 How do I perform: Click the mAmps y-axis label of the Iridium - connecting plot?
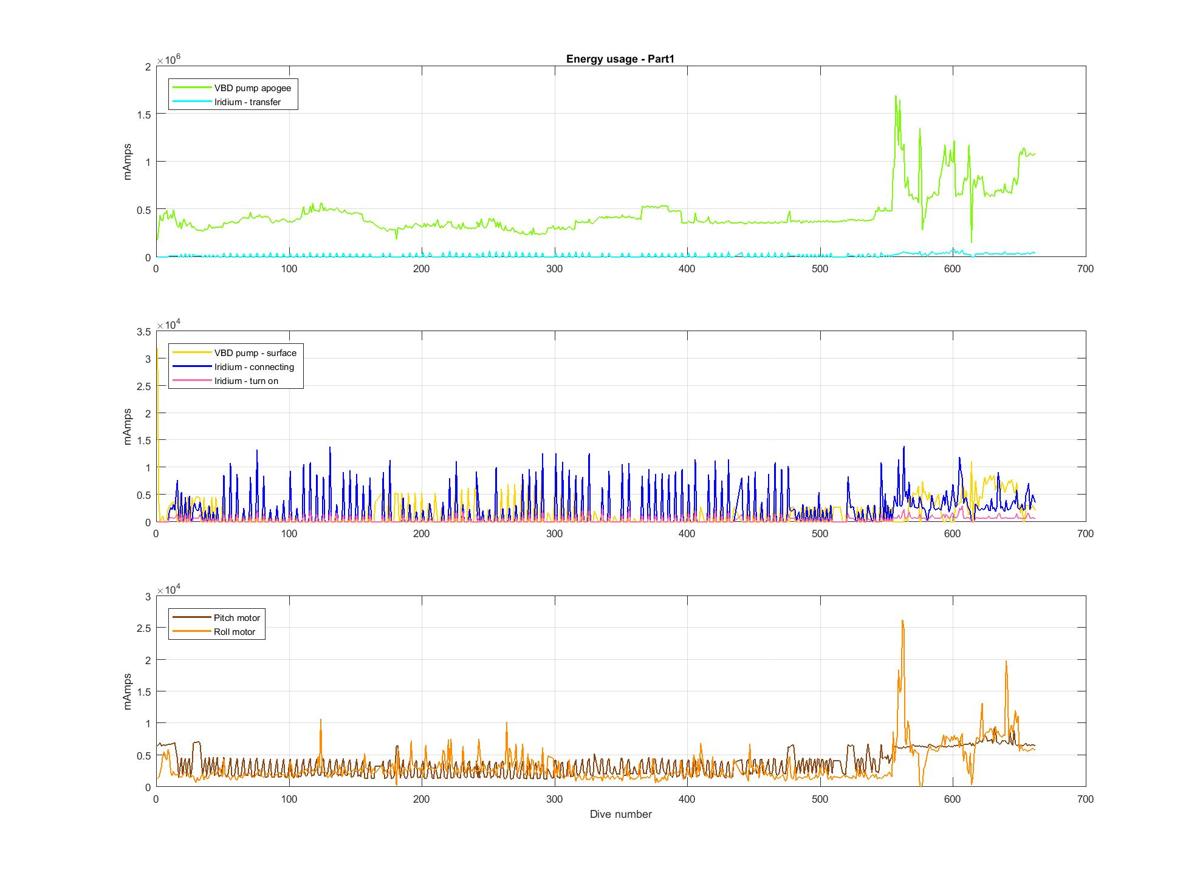[128, 426]
